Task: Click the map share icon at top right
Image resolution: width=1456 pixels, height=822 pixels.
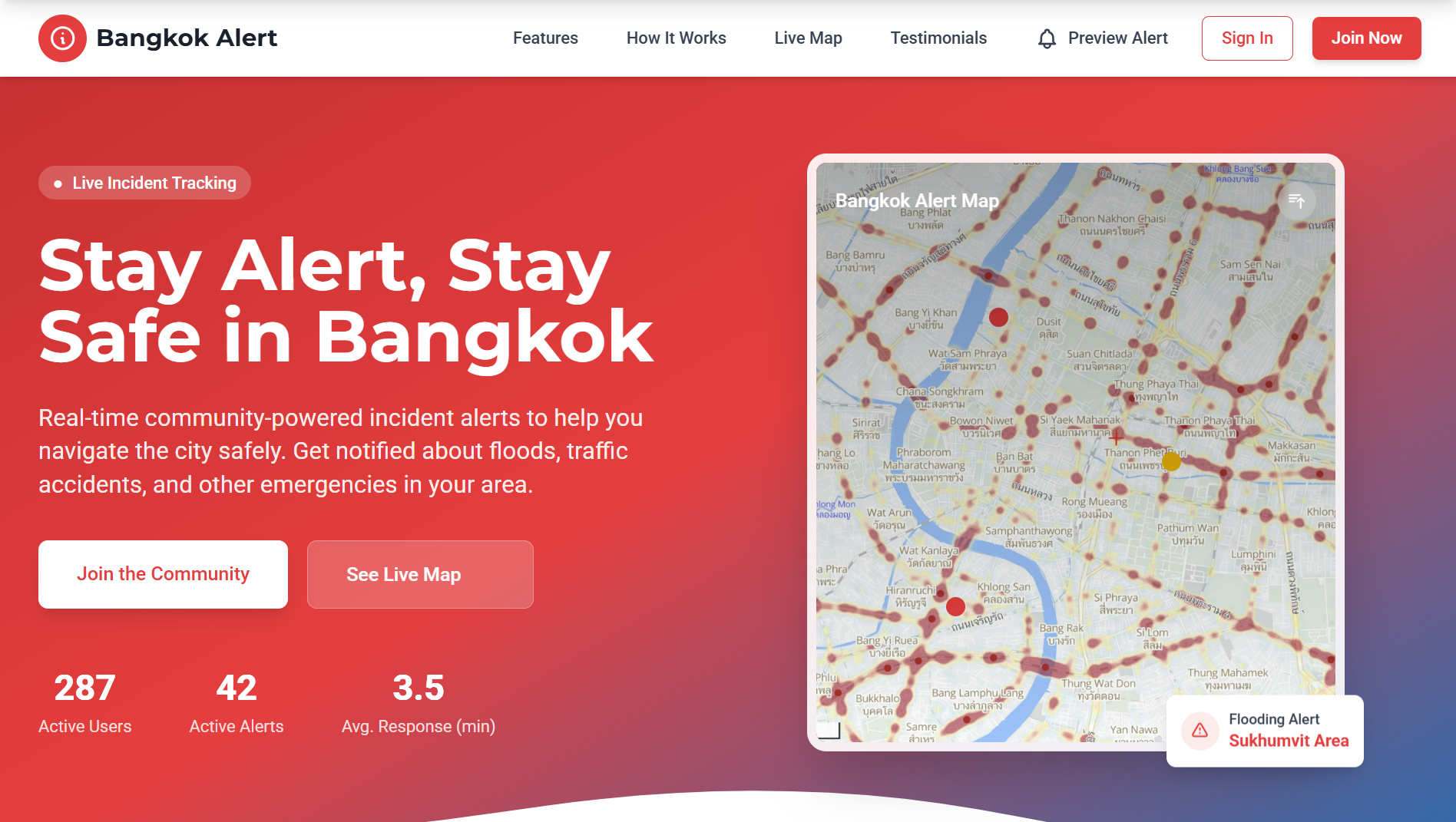Action: point(1296,201)
